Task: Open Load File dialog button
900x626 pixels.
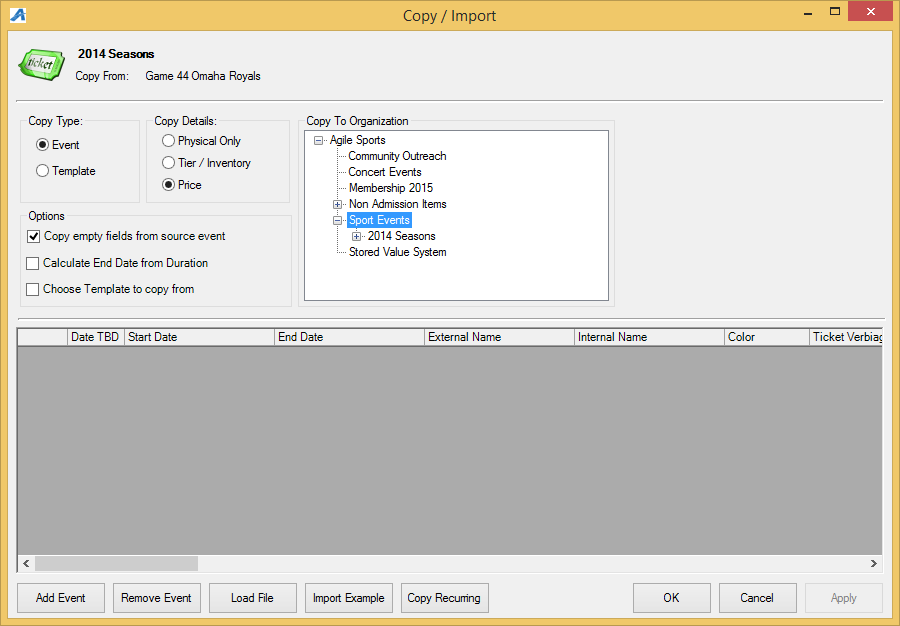Action: pyautogui.click(x=253, y=598)
